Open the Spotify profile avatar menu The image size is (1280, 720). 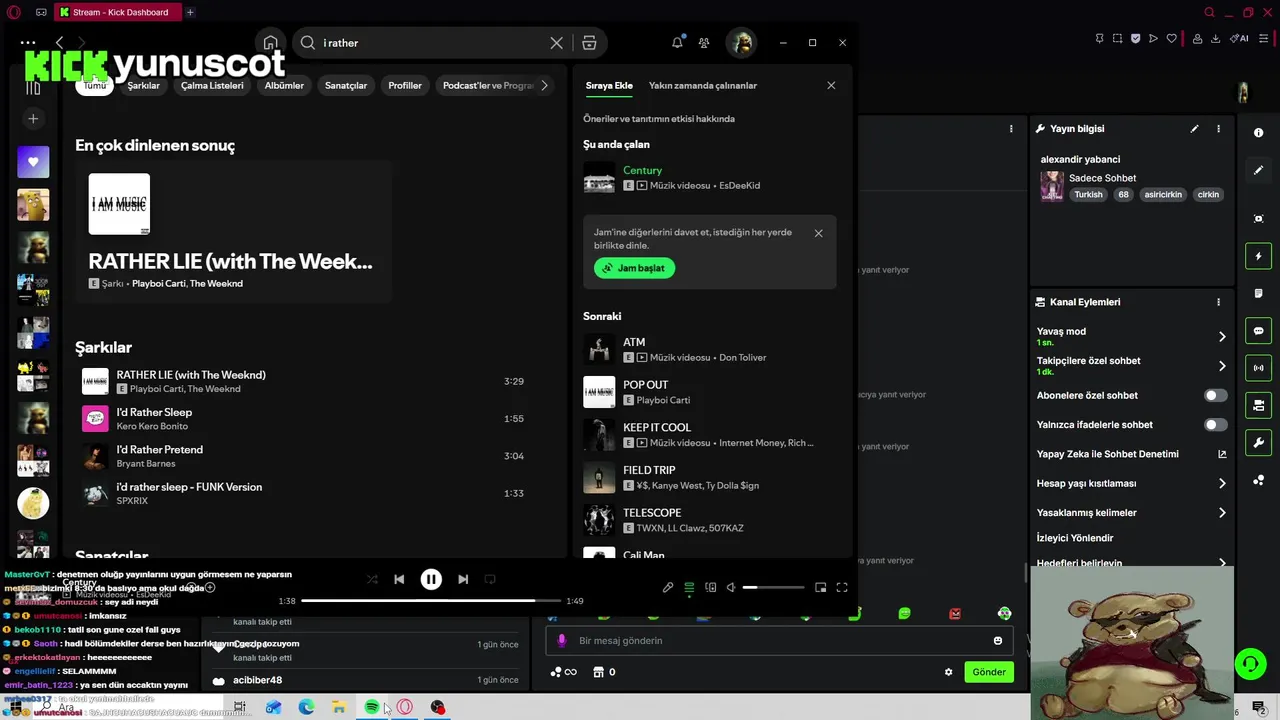(741, 43)
